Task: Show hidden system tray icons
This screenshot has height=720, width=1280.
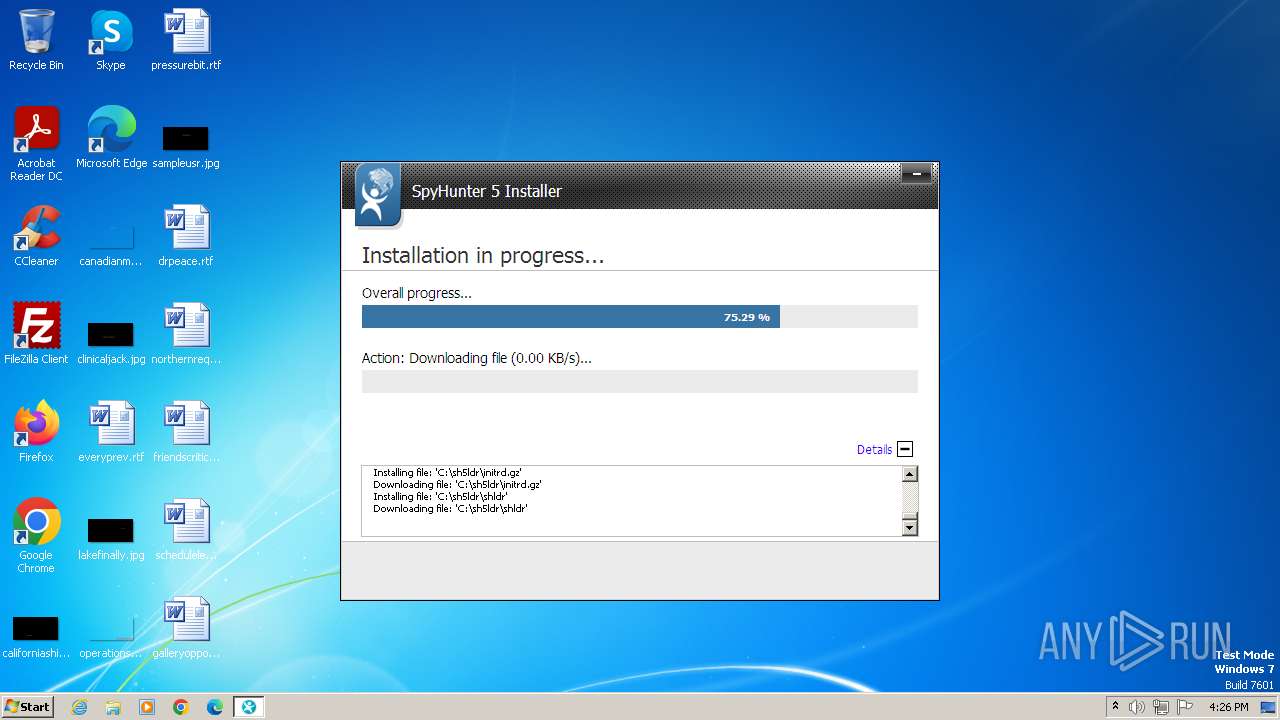Action: pyautogui.click(x=1115, y=707)
